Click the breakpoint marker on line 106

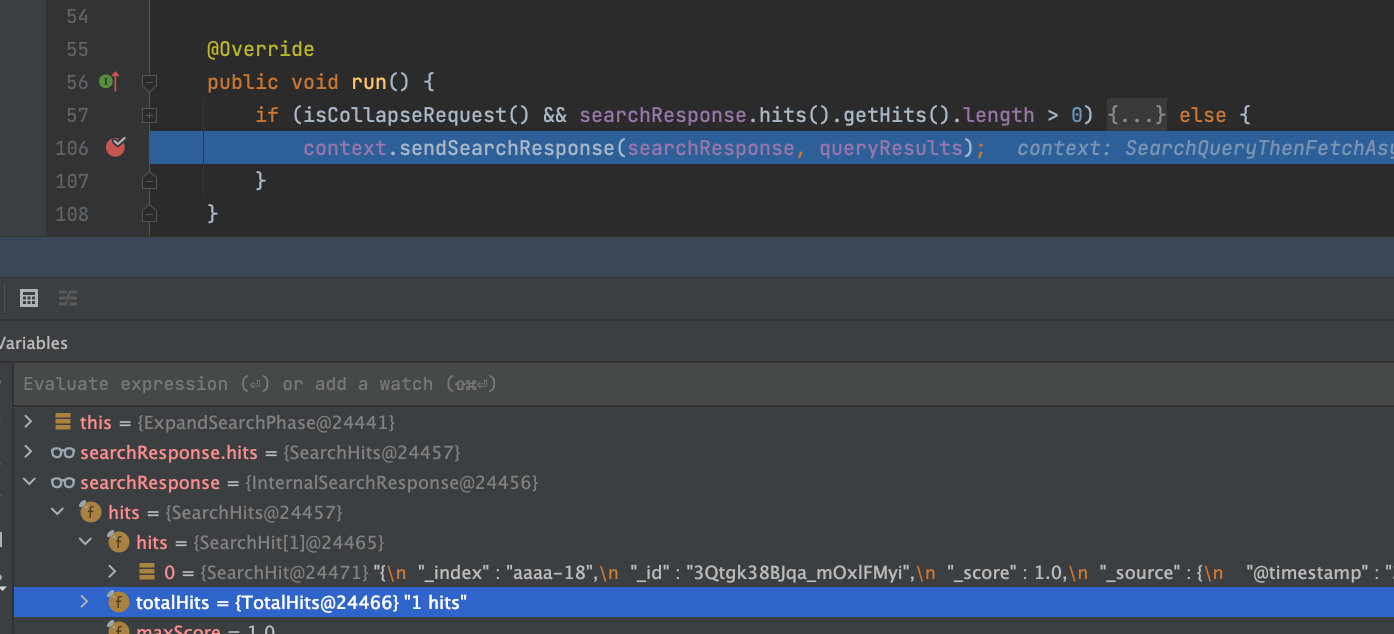pos(116,148)
